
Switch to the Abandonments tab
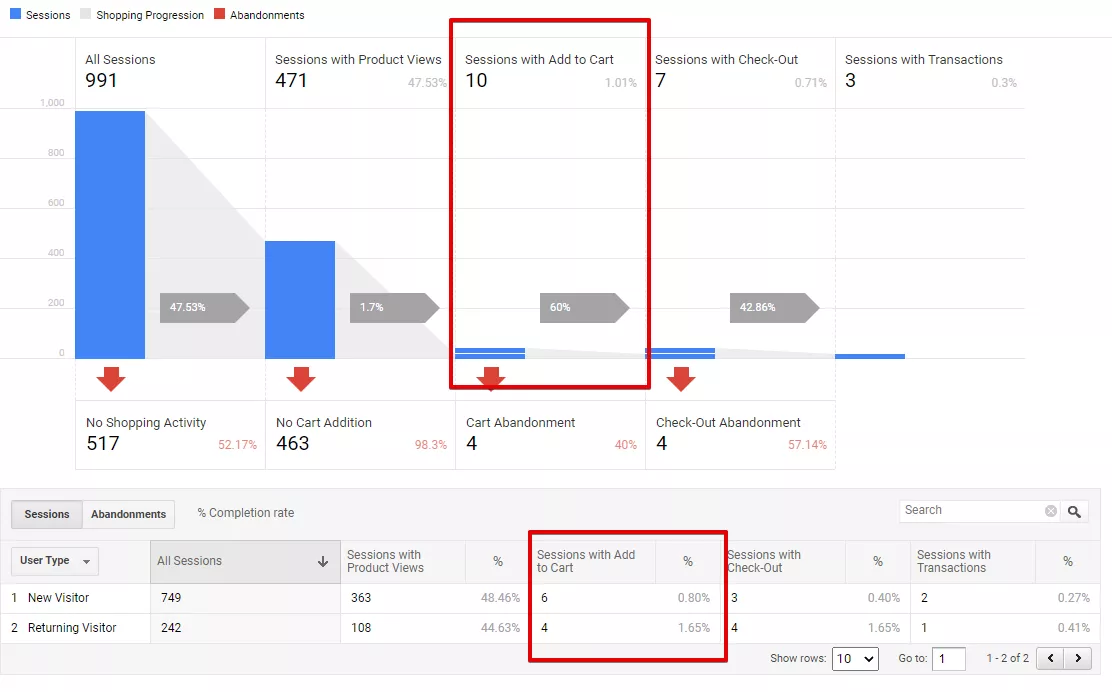[x=128, y=515]
